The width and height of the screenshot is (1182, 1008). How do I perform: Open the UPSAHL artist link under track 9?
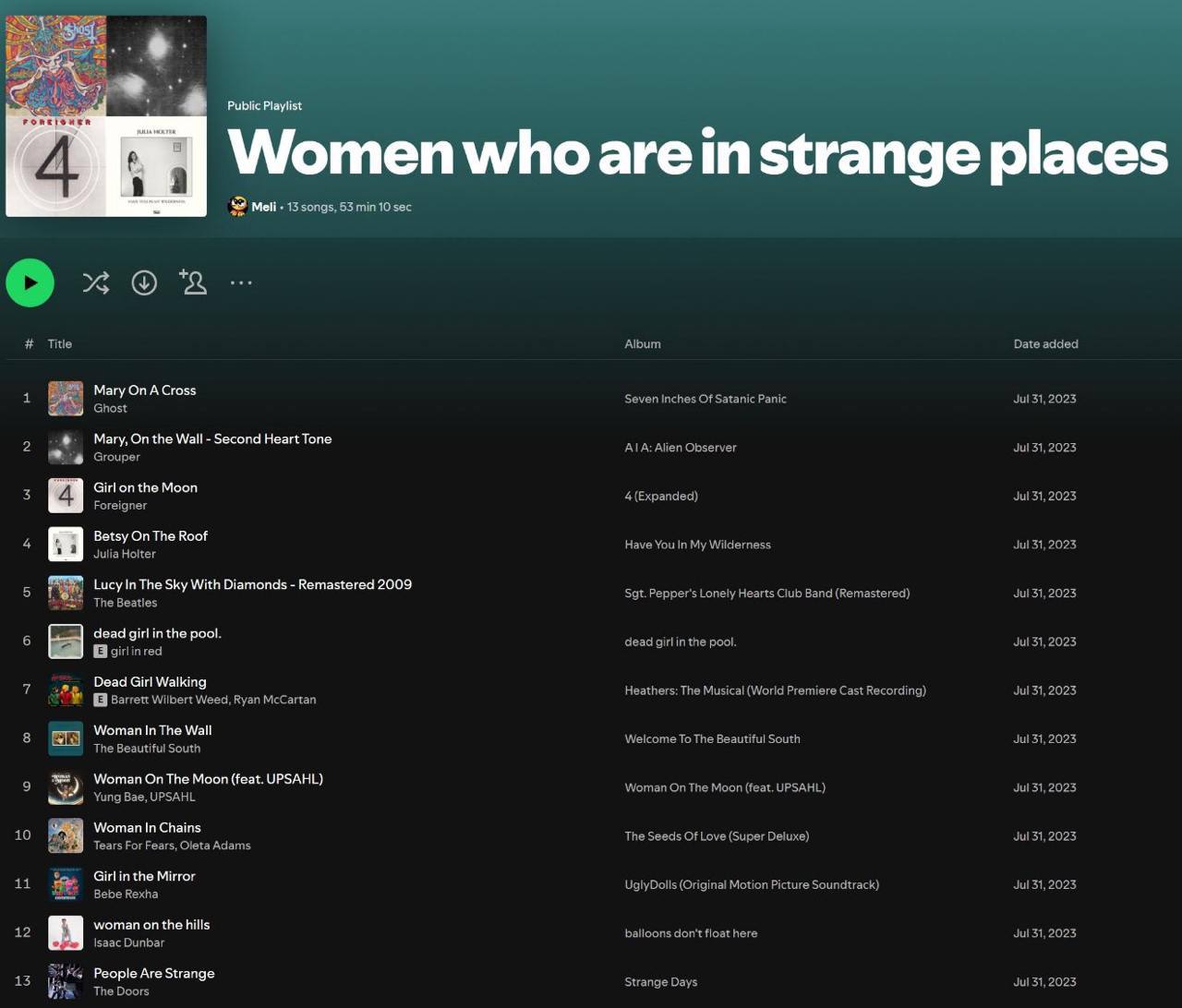172,797
